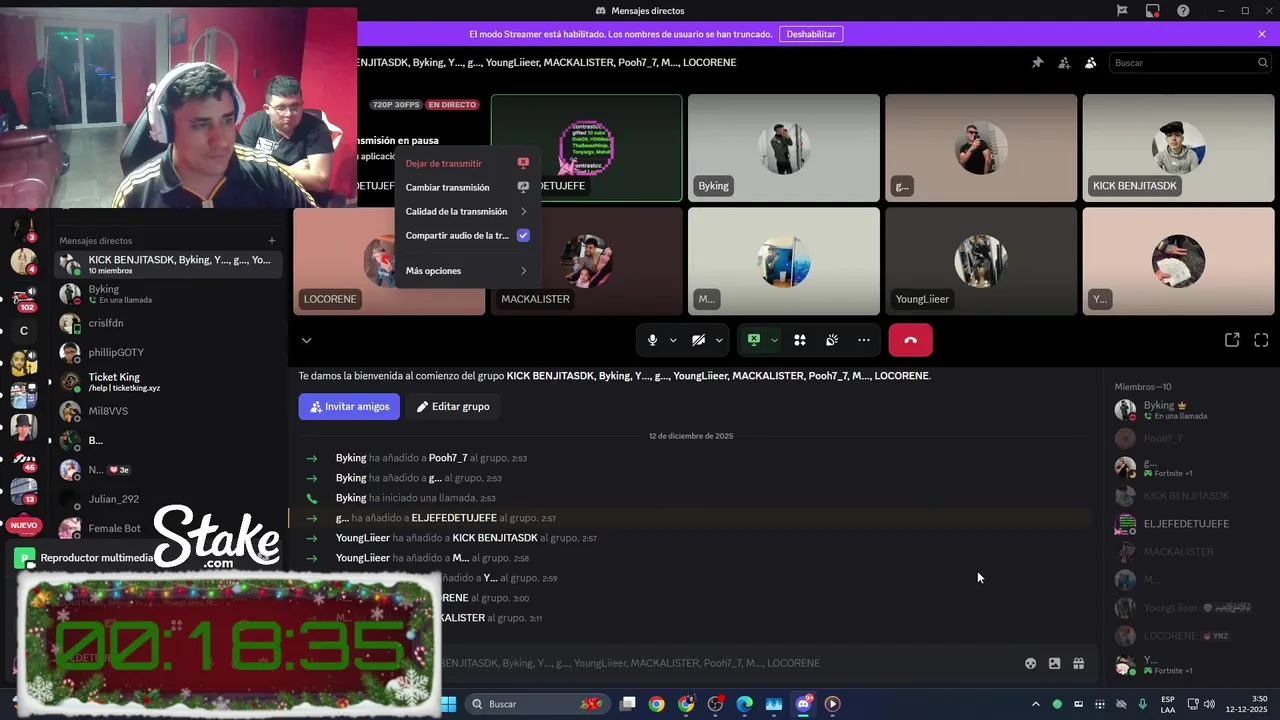Viewport: 1280px width, 720px height.
Task: Click ELJEFEDETUJEFE name in 2:57 message
Action: [454, 518]
